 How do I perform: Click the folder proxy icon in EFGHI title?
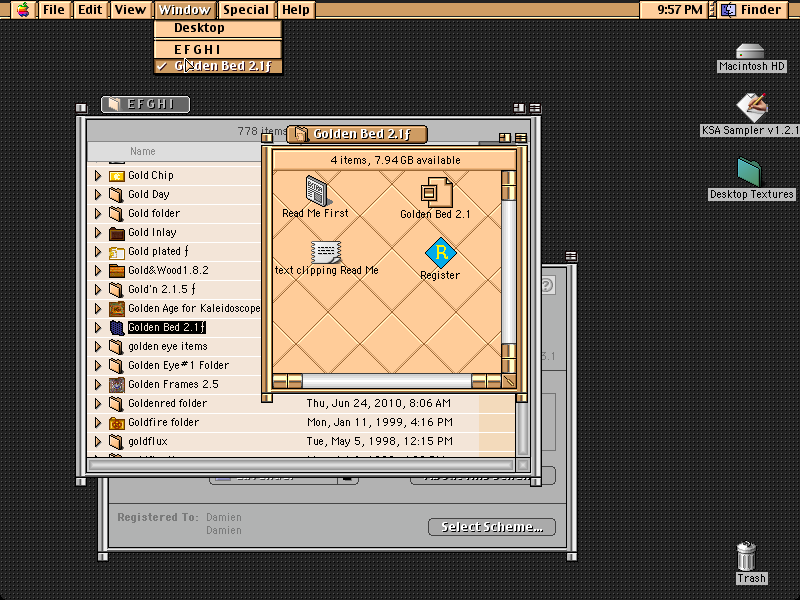tap(114, 104)
